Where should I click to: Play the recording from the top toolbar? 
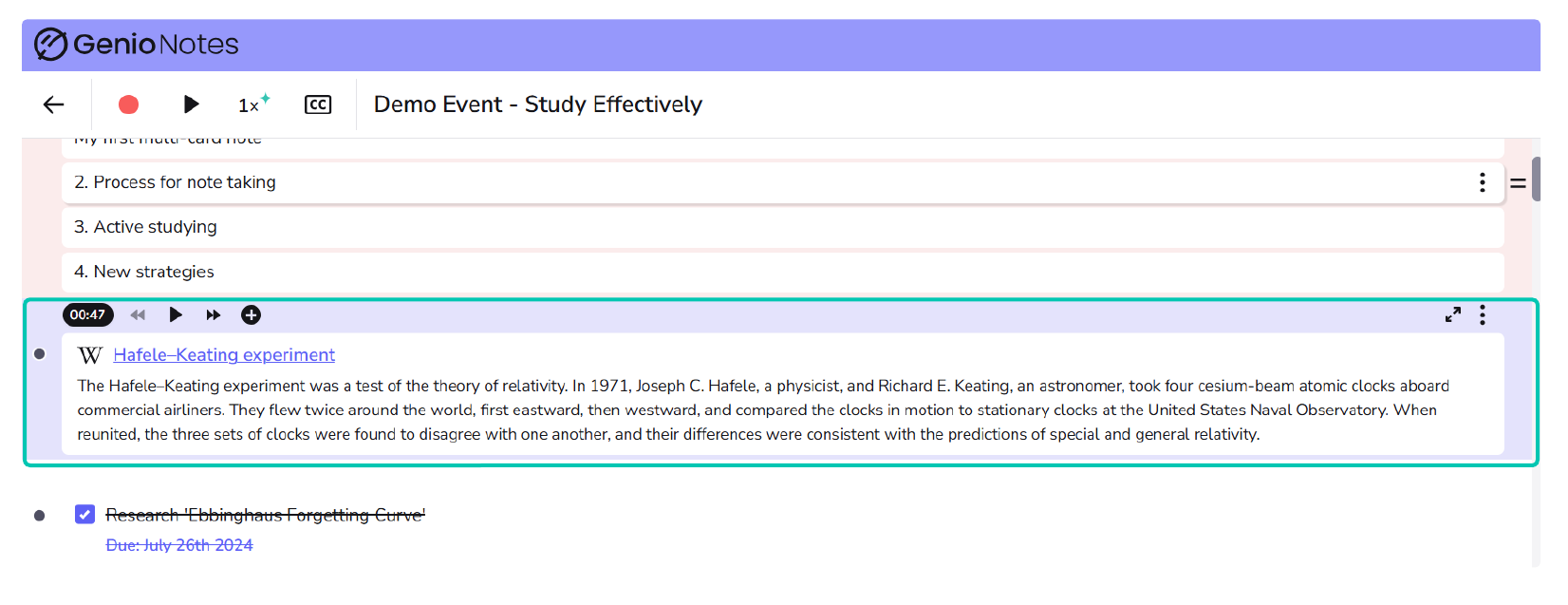191,104
